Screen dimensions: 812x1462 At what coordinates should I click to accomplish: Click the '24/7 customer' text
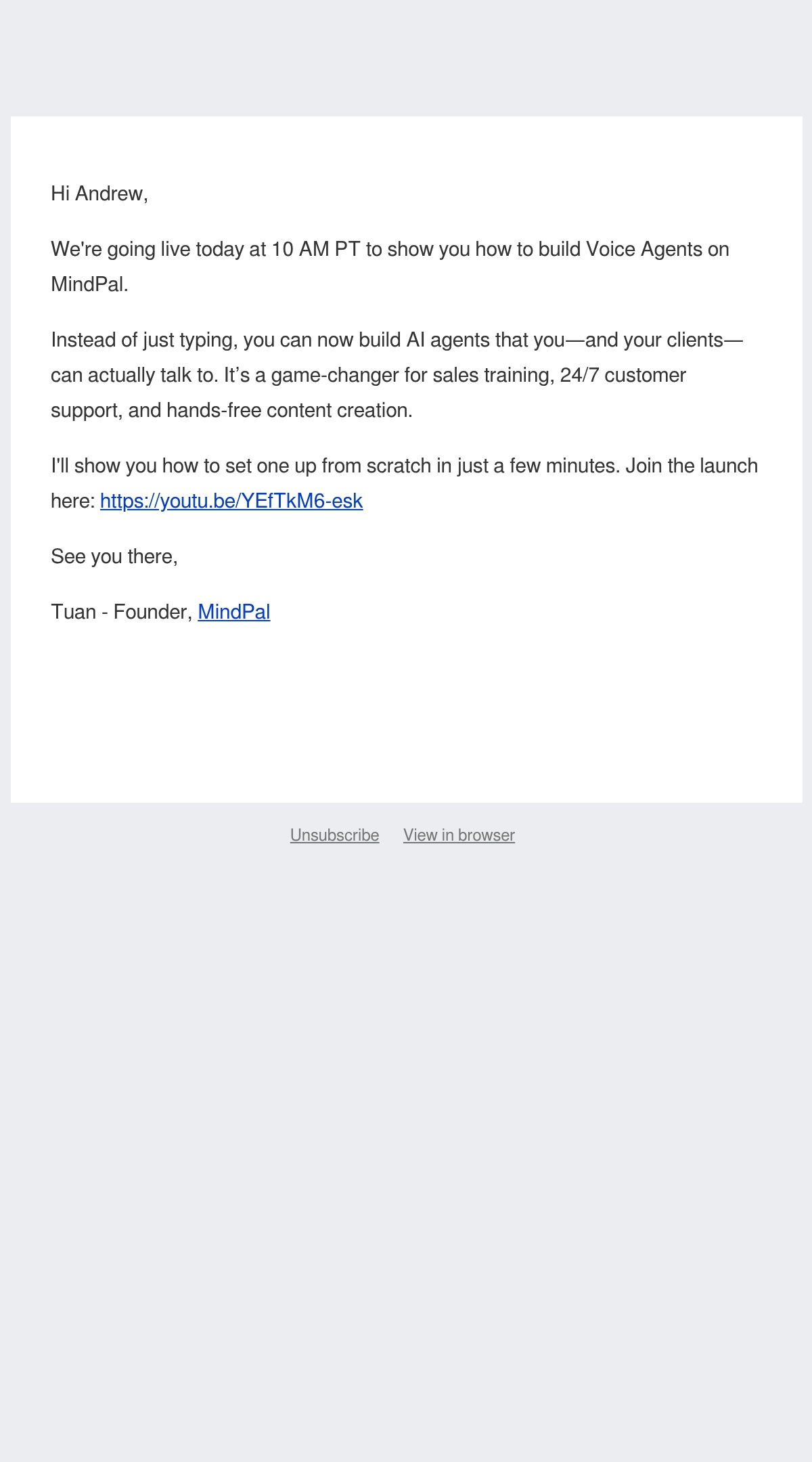623,375
